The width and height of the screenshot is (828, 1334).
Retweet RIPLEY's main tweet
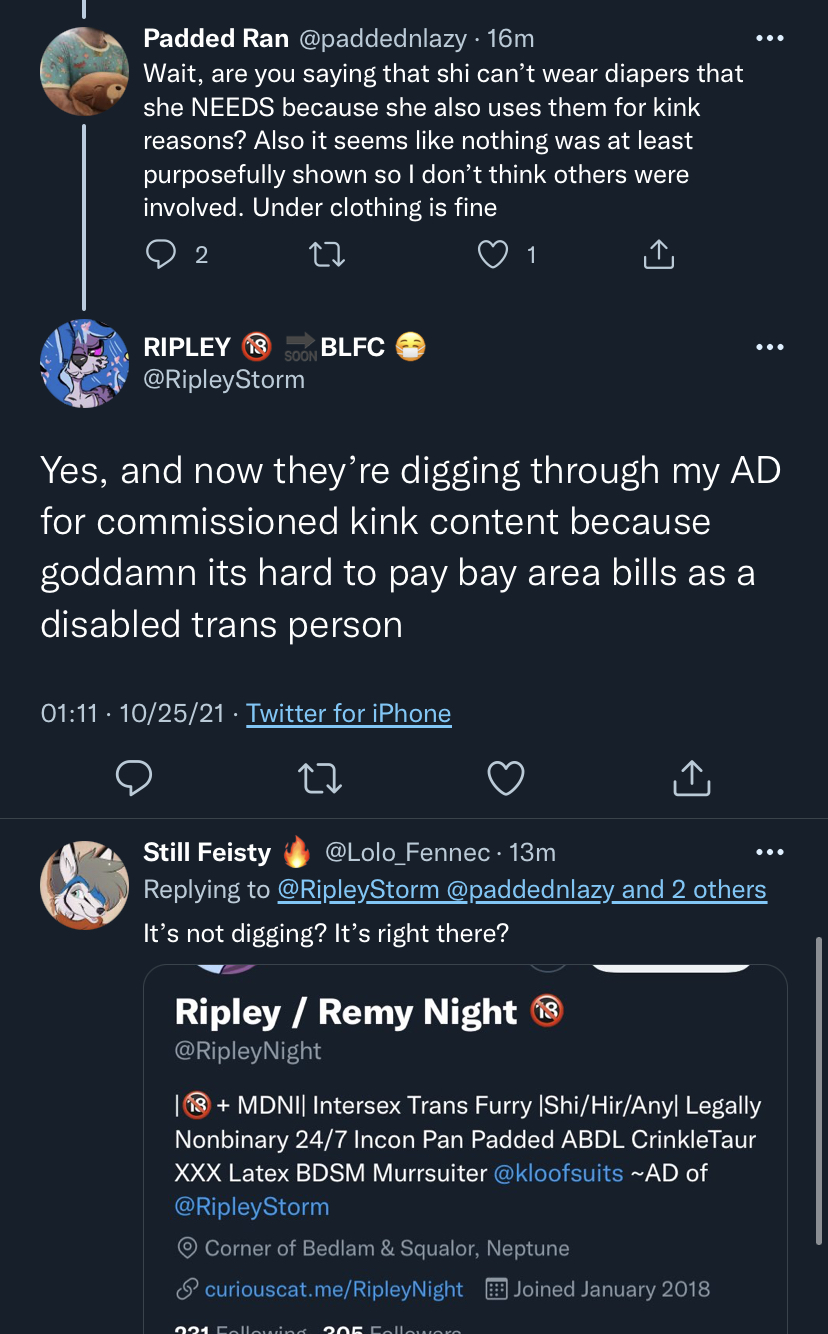tap(320, 777)
